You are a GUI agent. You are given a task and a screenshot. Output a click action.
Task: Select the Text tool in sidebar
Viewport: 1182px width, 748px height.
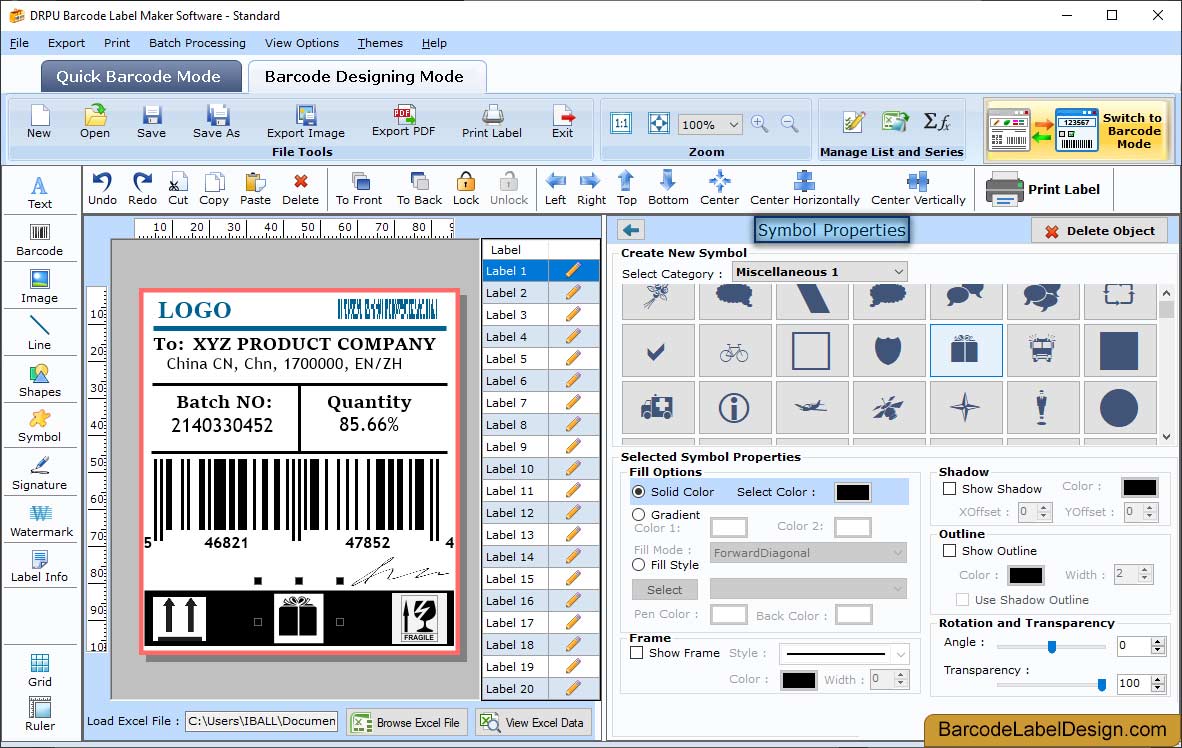coord(39,192)
